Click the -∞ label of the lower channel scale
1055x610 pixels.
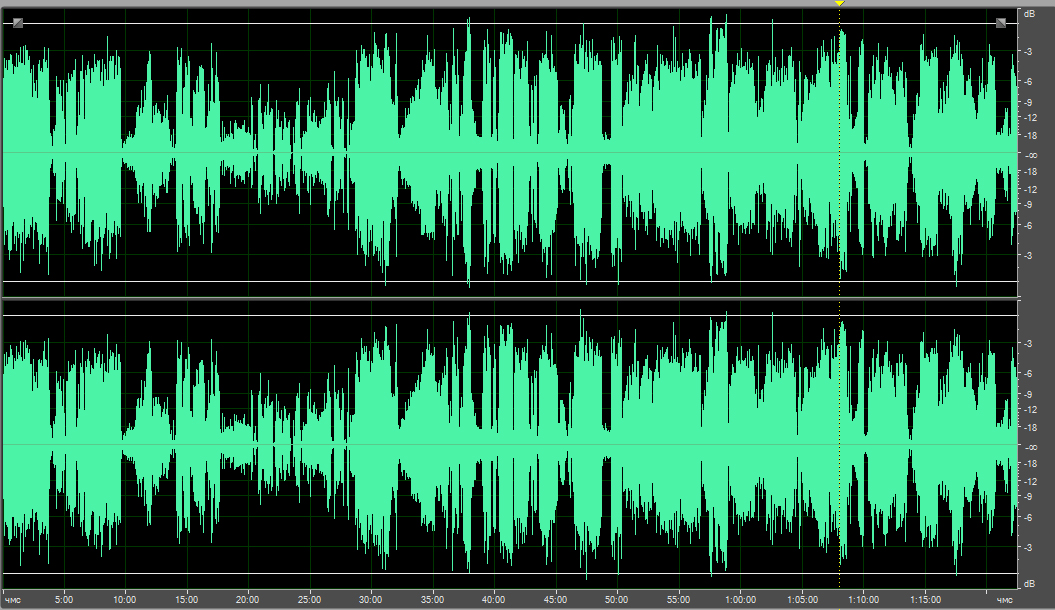click(1031, 447)
